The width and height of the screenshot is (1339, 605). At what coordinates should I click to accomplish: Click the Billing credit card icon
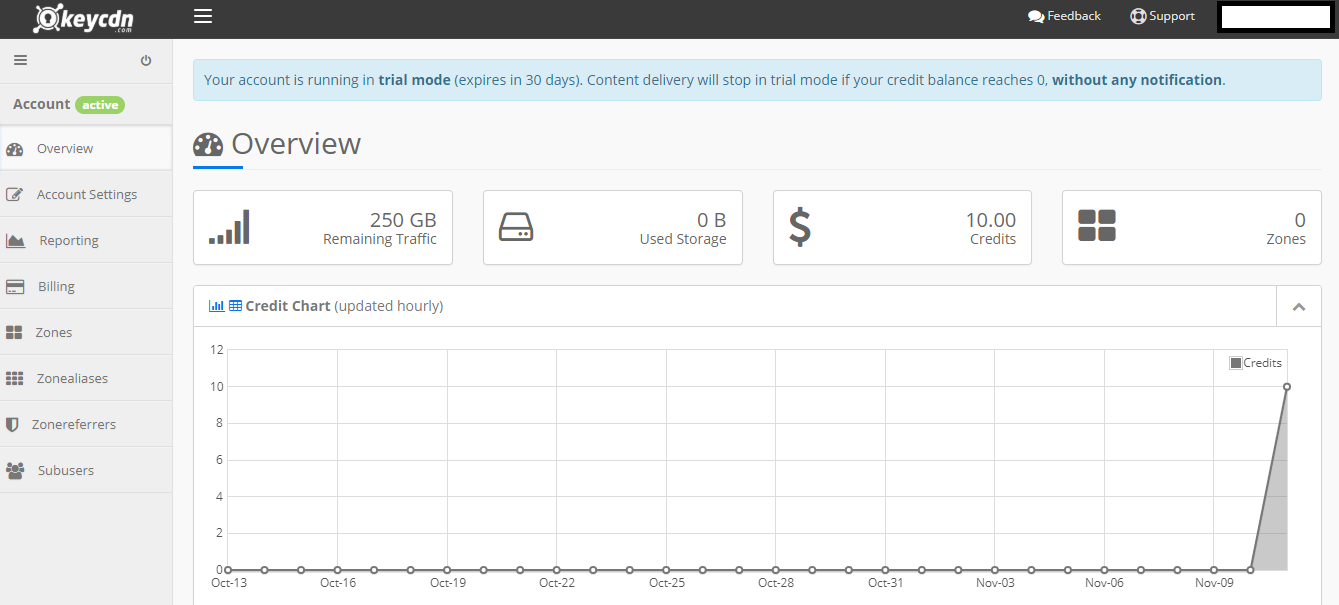click(15, 287)
